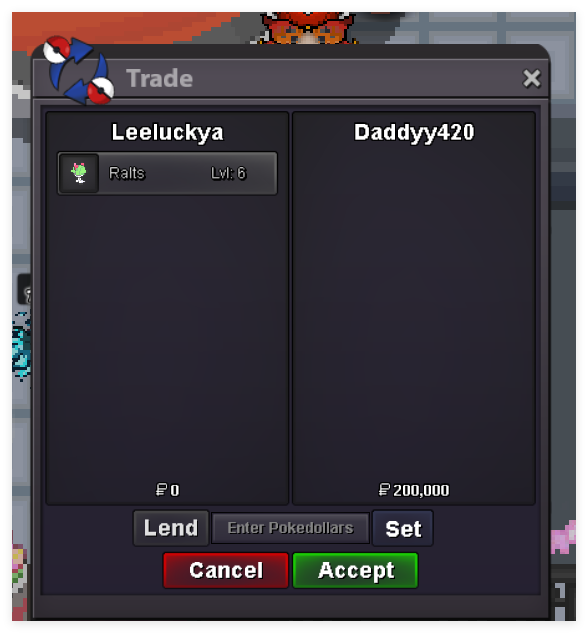This screenshot has height=633, width=588.
Task: Click the Accept button
Action: pos(355,570)
